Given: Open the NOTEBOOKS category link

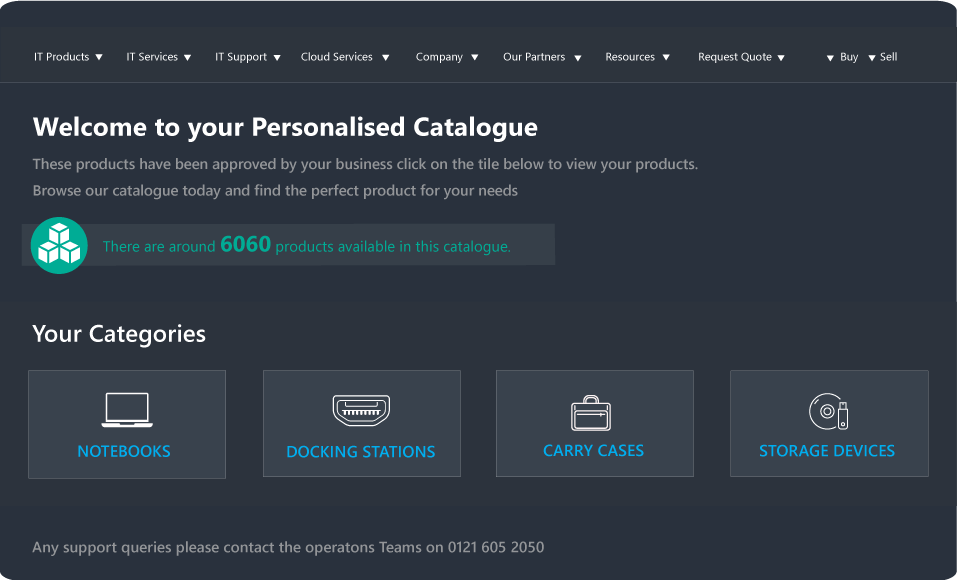Looking at the screenshot, I should [x=124, y=451].
